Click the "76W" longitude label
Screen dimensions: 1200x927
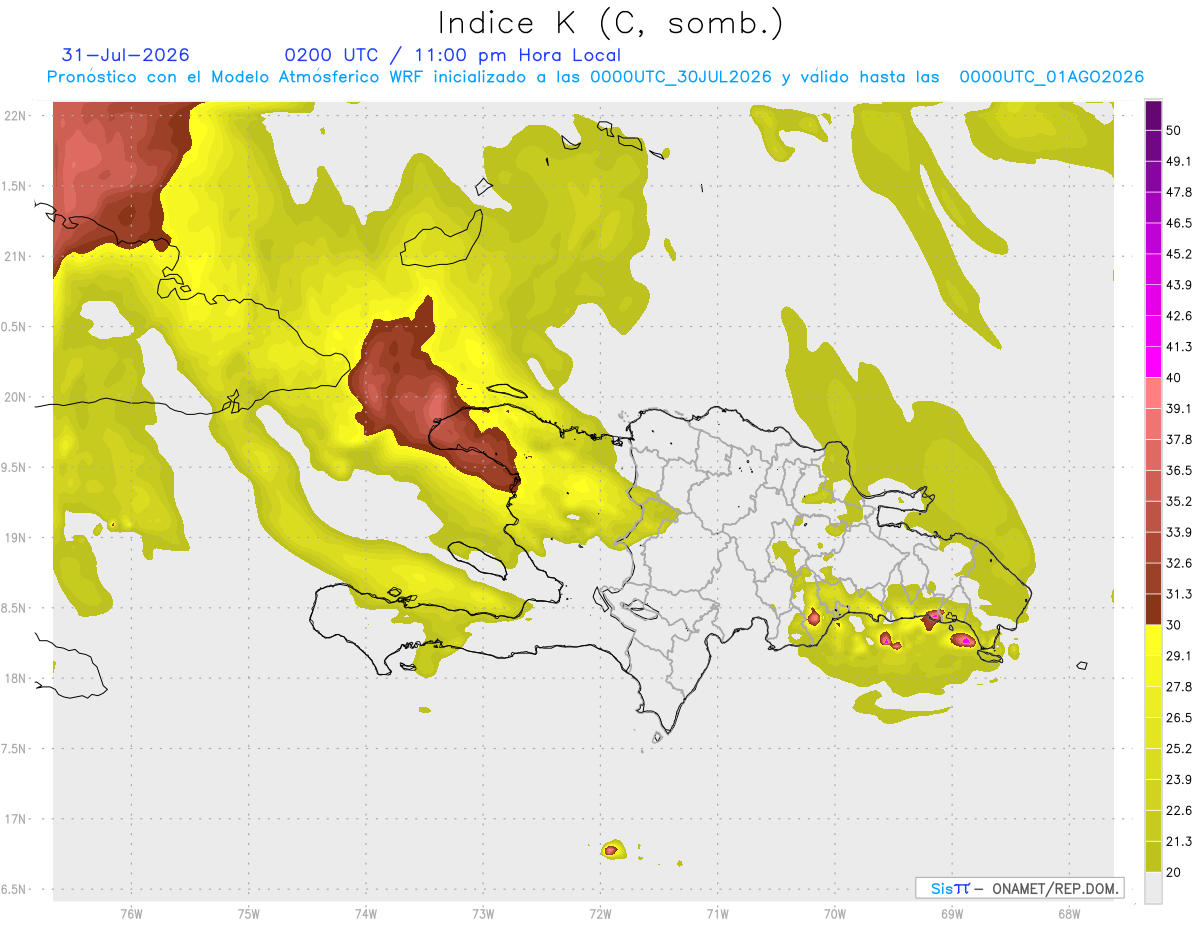point(131,915)
